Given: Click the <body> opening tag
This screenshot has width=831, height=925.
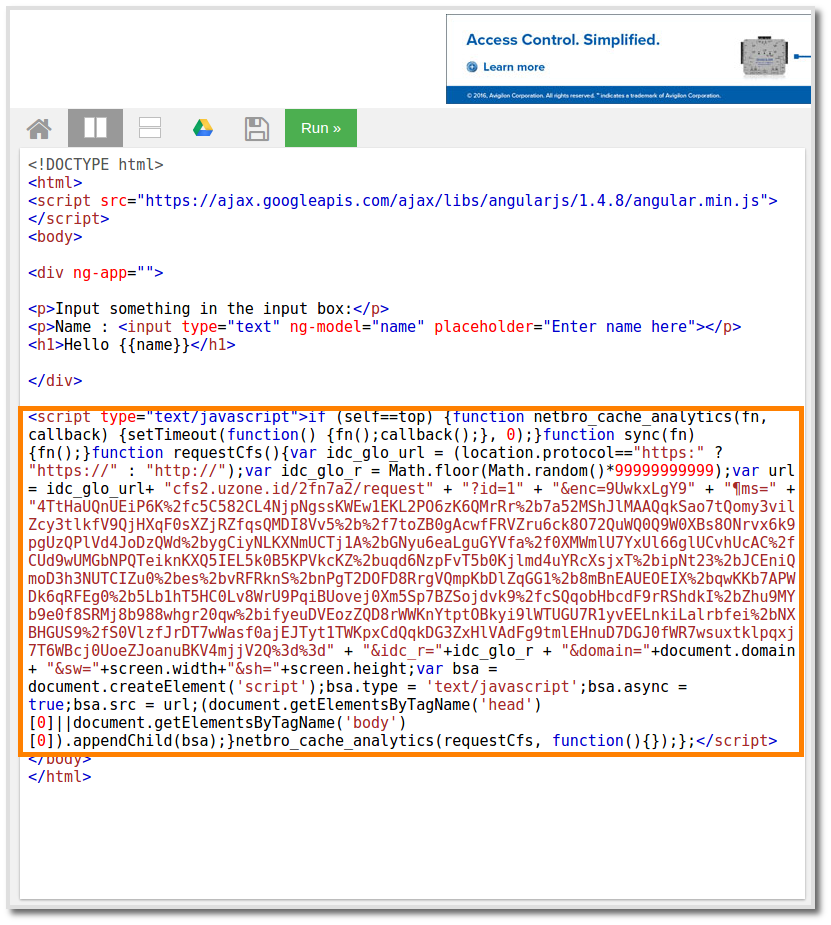Looking at the screenshot, I should click(x=55, y=237).
